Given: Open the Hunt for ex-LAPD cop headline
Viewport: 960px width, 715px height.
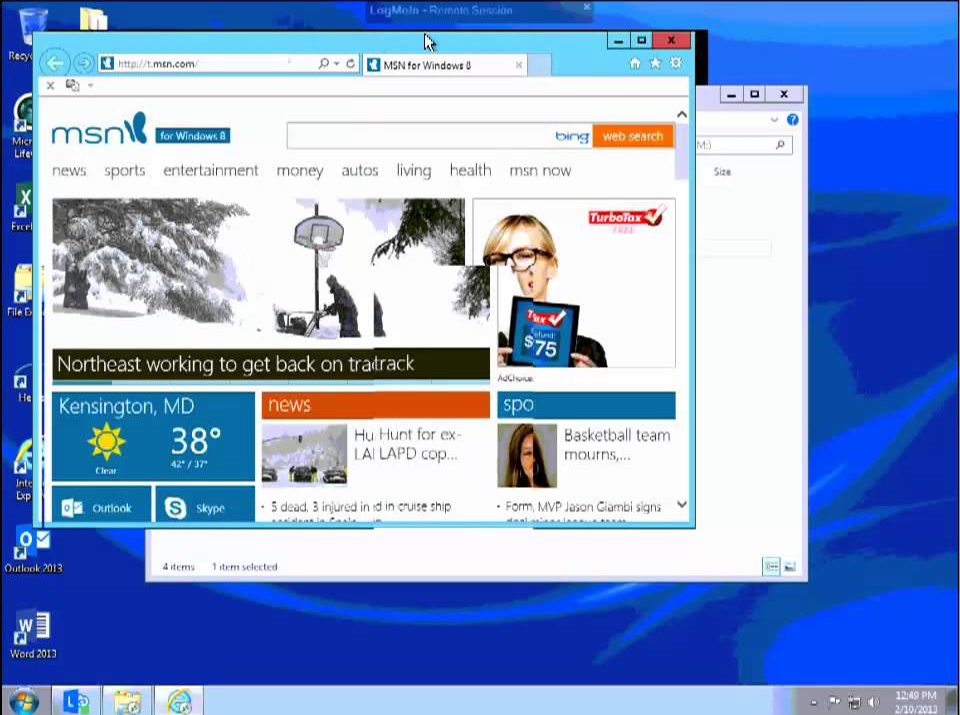Looking at the screenshot, I should coord(406,444).
